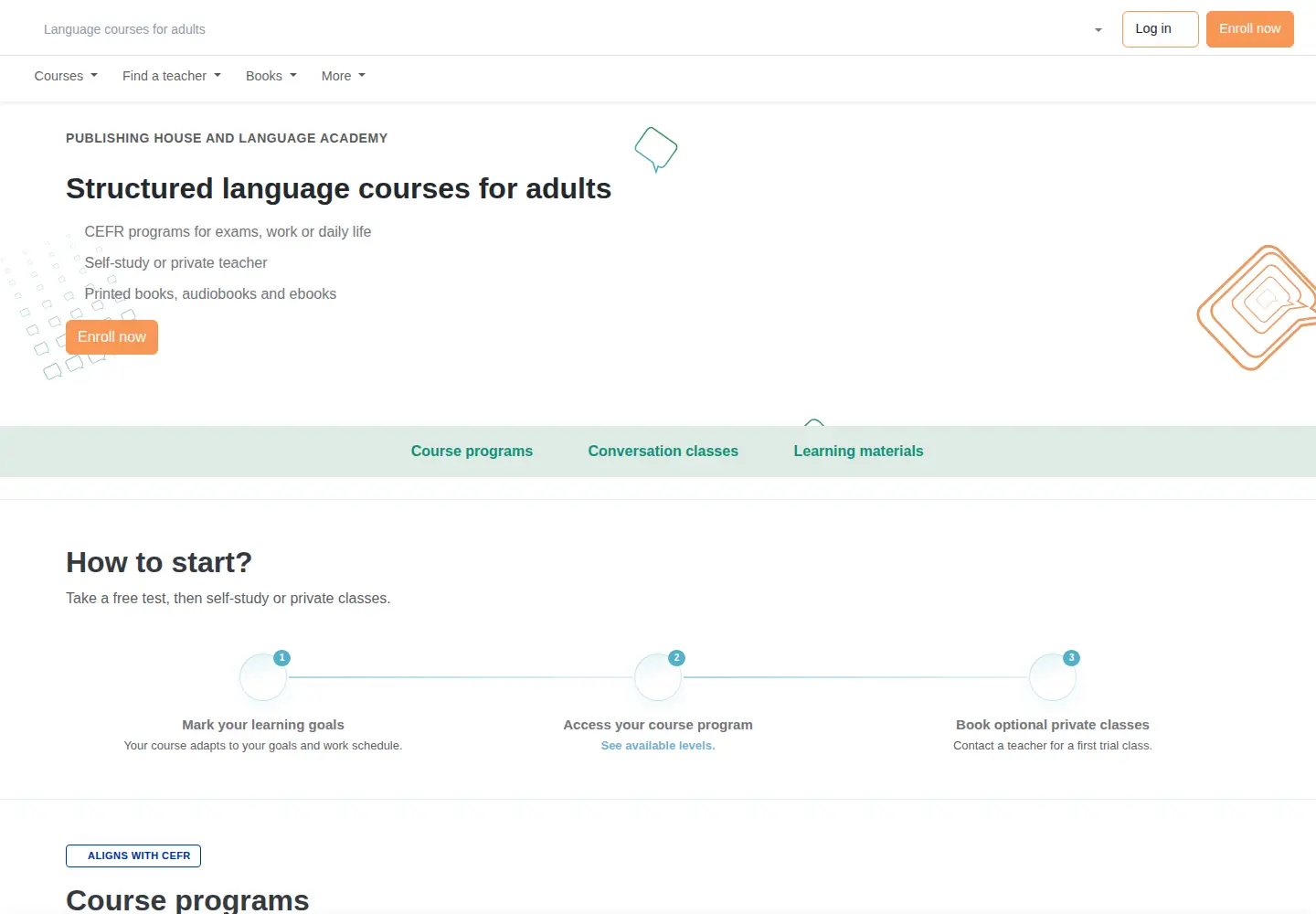
Task: Select the Book optional private classes heading
Action: 1053,725
